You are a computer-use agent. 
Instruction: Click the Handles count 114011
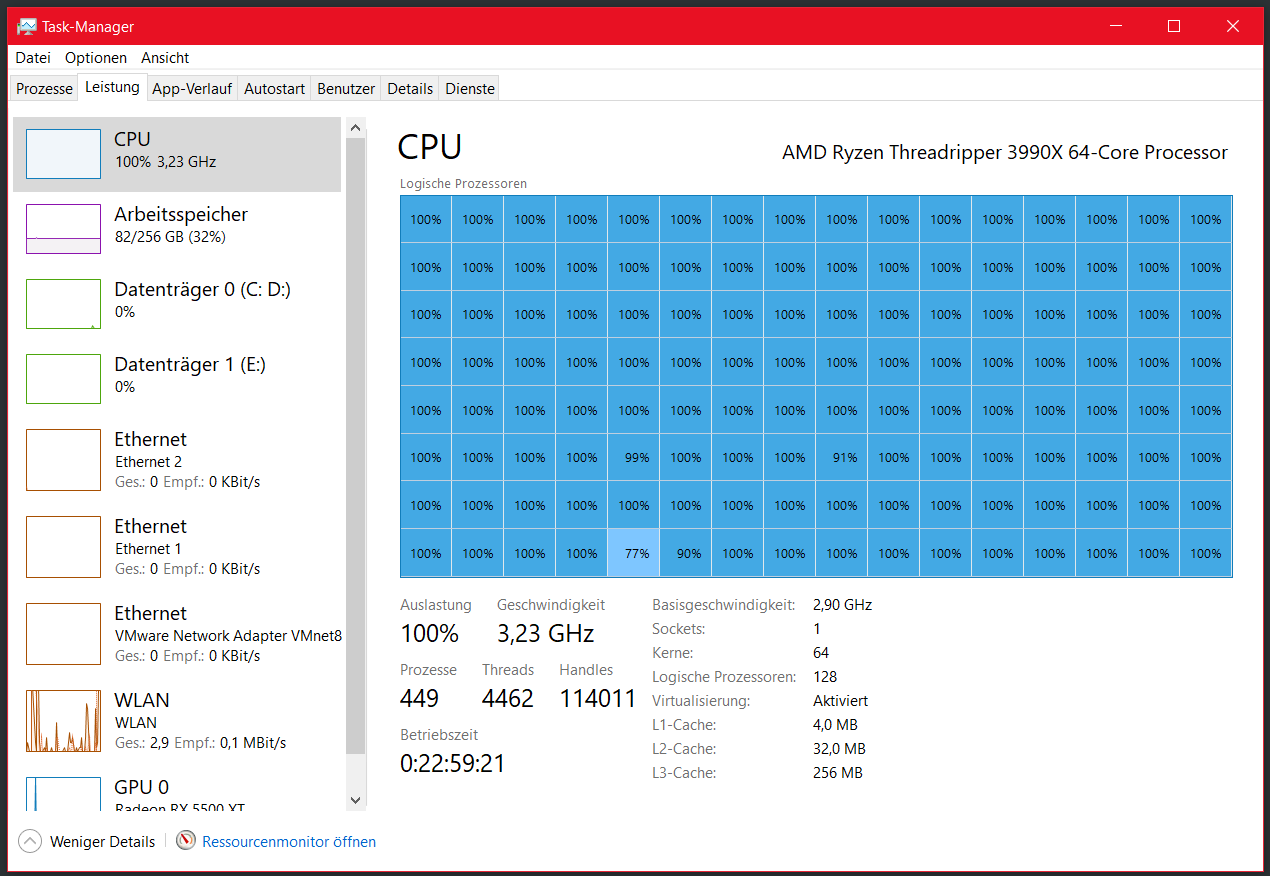pos(598,698)
